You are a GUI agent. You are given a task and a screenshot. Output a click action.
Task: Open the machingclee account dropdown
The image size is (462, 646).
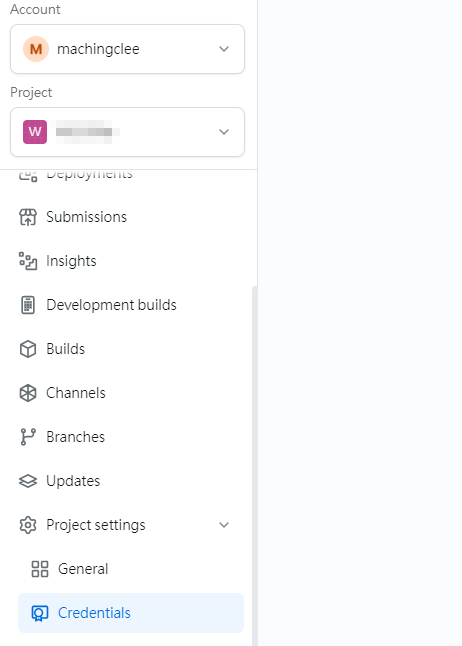127,49
